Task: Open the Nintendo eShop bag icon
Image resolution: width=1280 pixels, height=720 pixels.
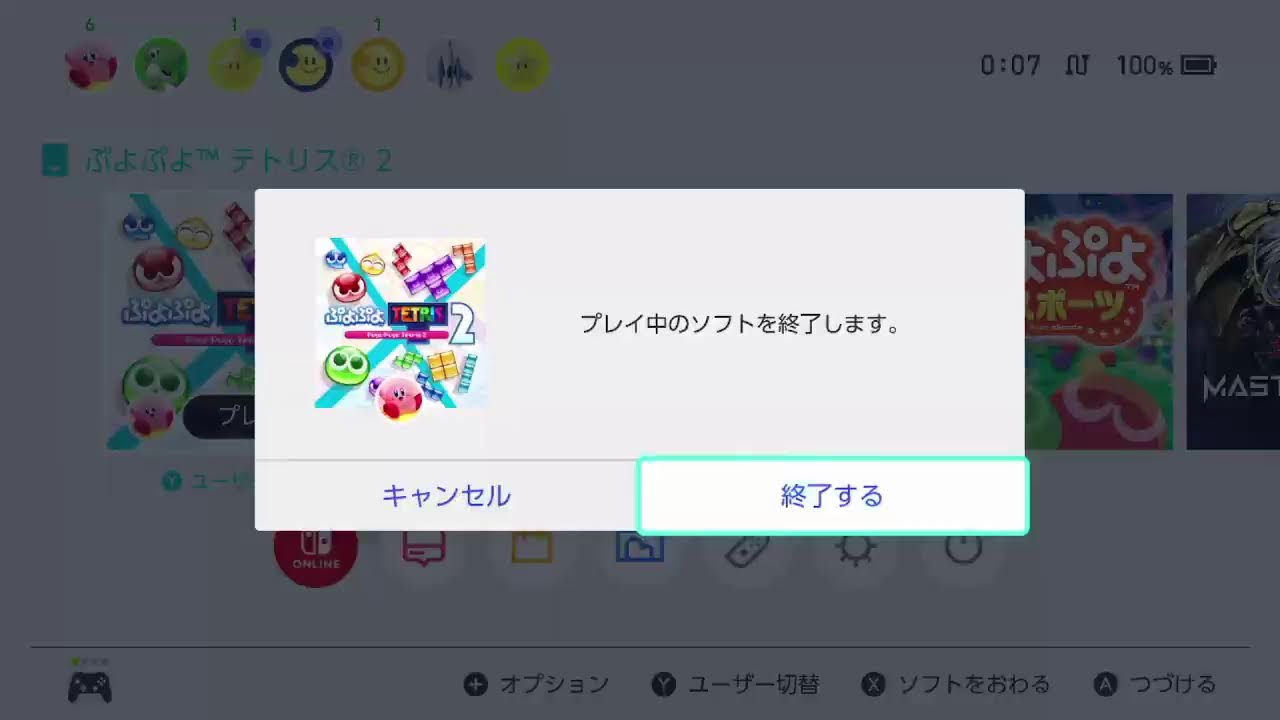Action: [x=532, y=547]
